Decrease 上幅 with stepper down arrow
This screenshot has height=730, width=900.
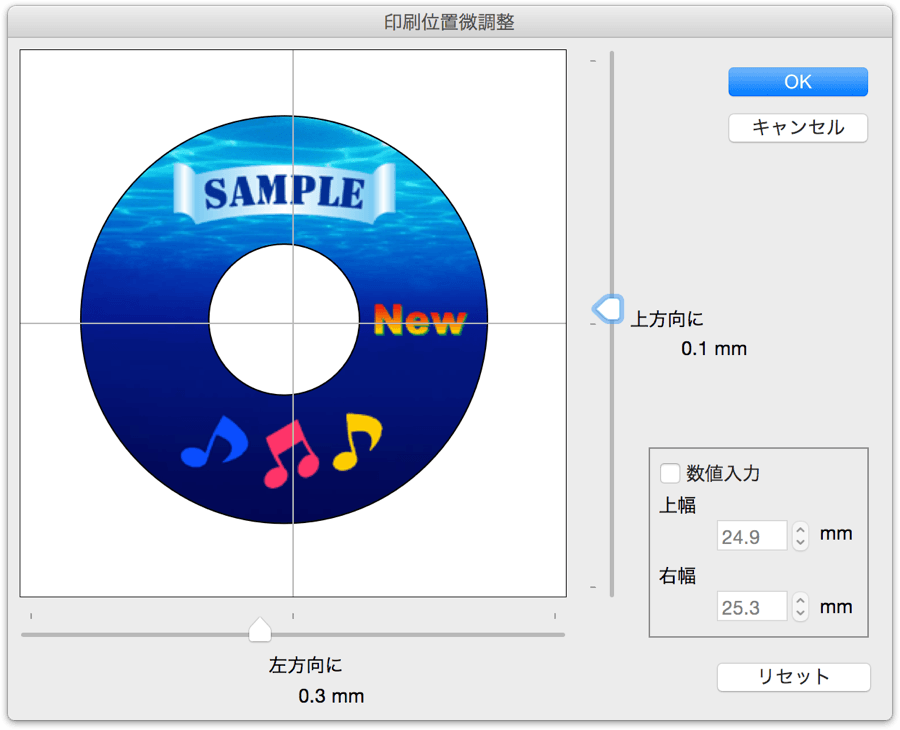pos(801,543)
